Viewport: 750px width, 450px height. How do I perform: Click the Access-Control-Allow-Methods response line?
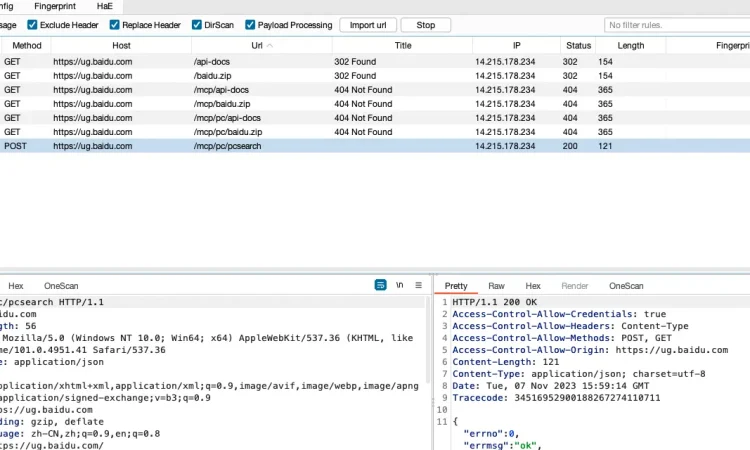point(562,338)
